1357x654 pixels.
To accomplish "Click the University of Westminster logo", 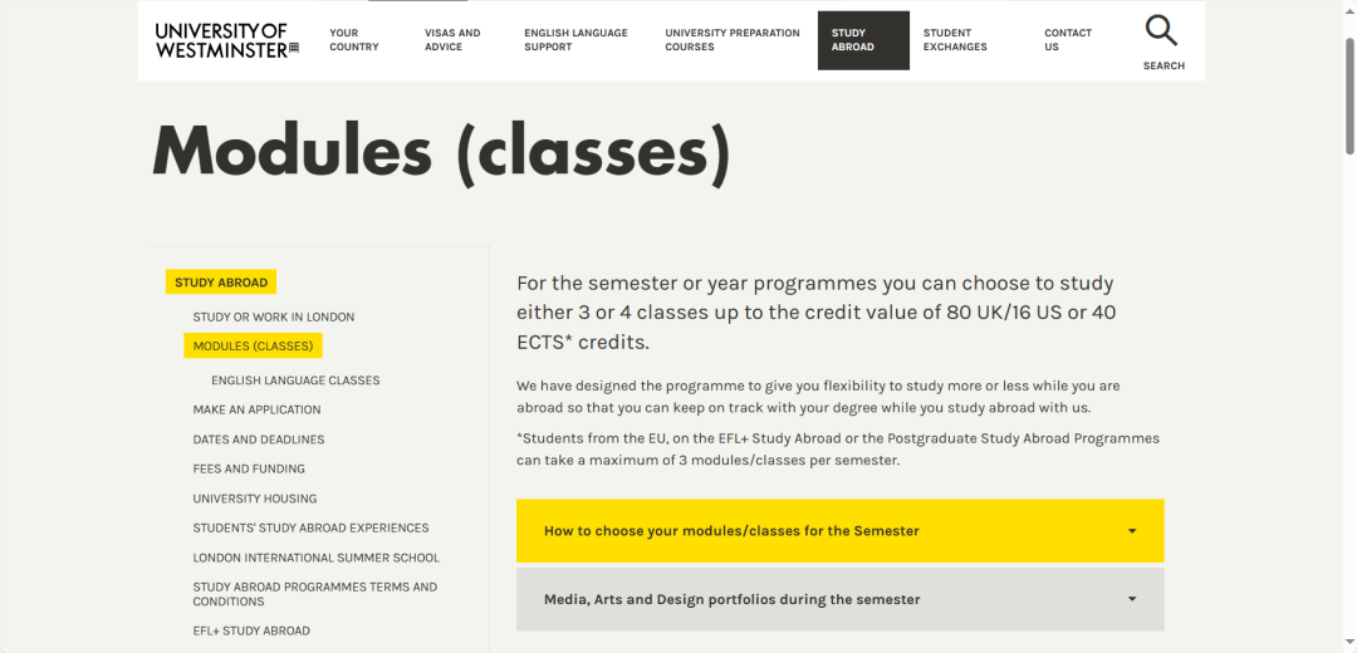I will point(226,41).
